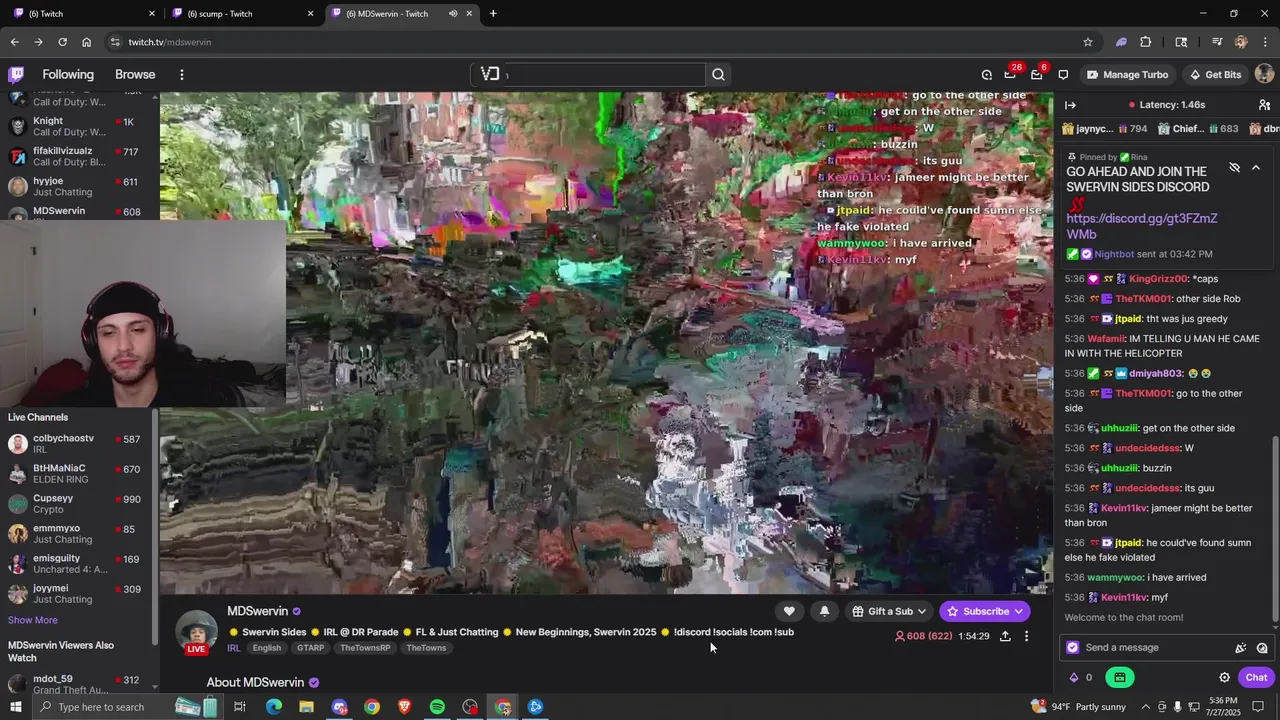Open the whispers speech bubble icon
1280x720 pixels.
point(1063,74)
